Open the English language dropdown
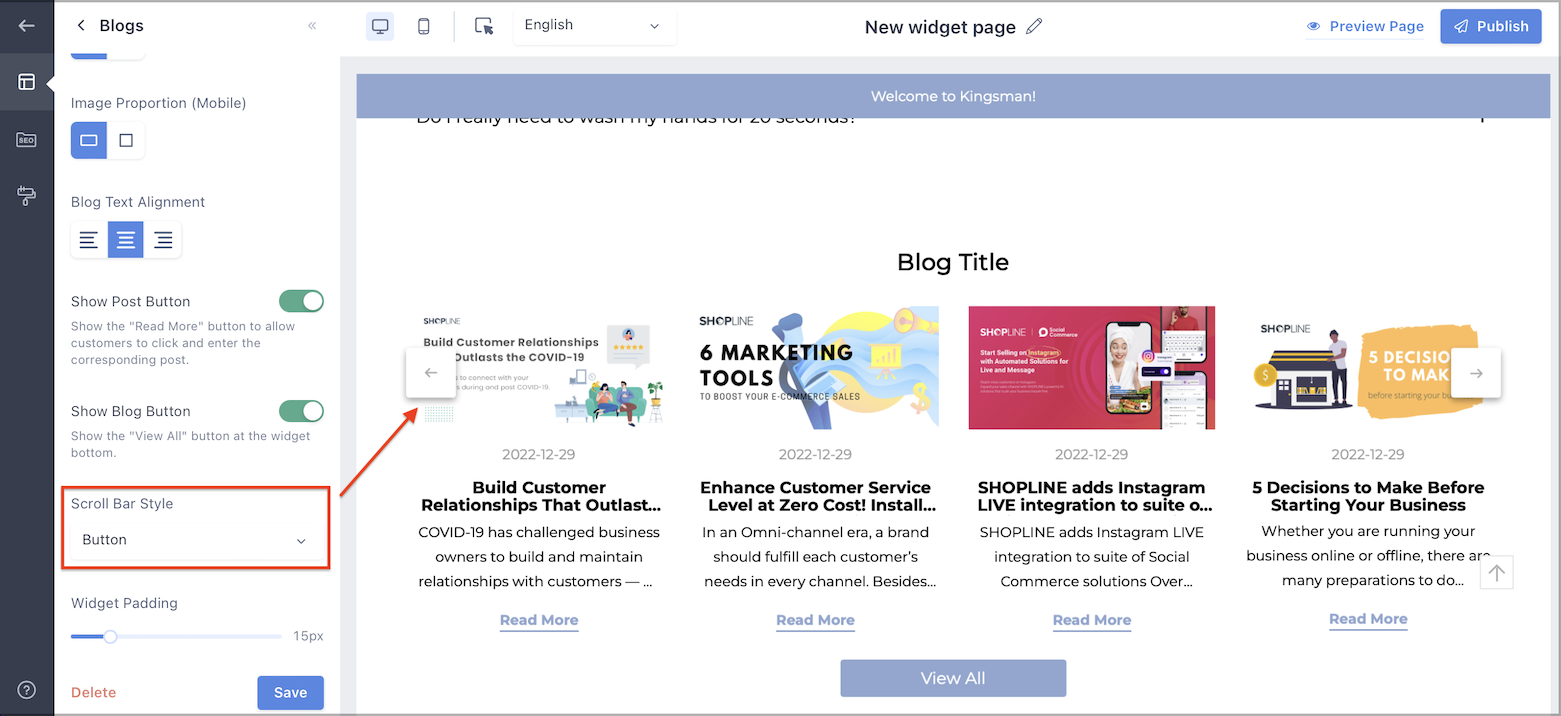 click(x=594, y=26)
